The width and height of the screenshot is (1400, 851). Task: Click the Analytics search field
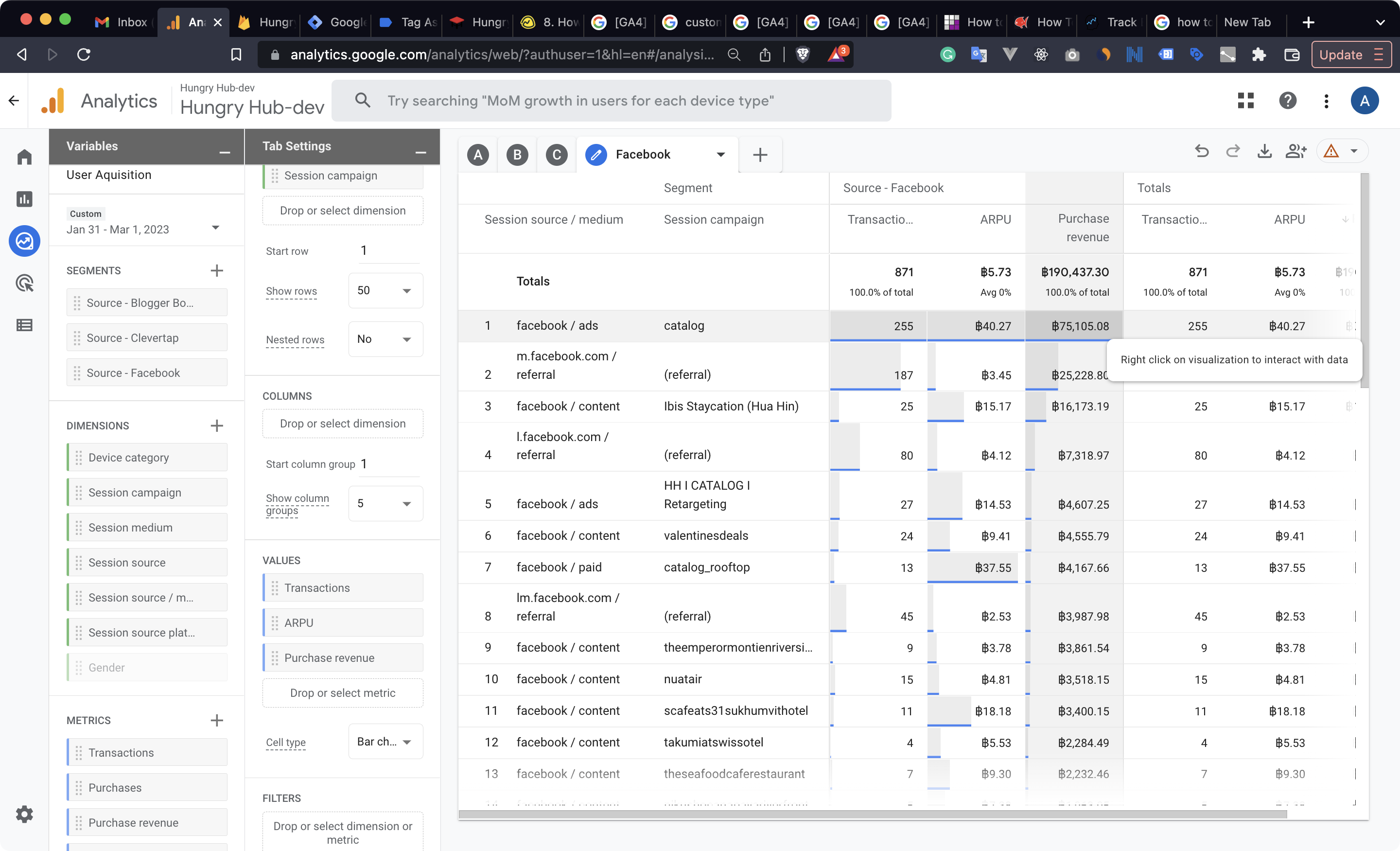point(611,101)
